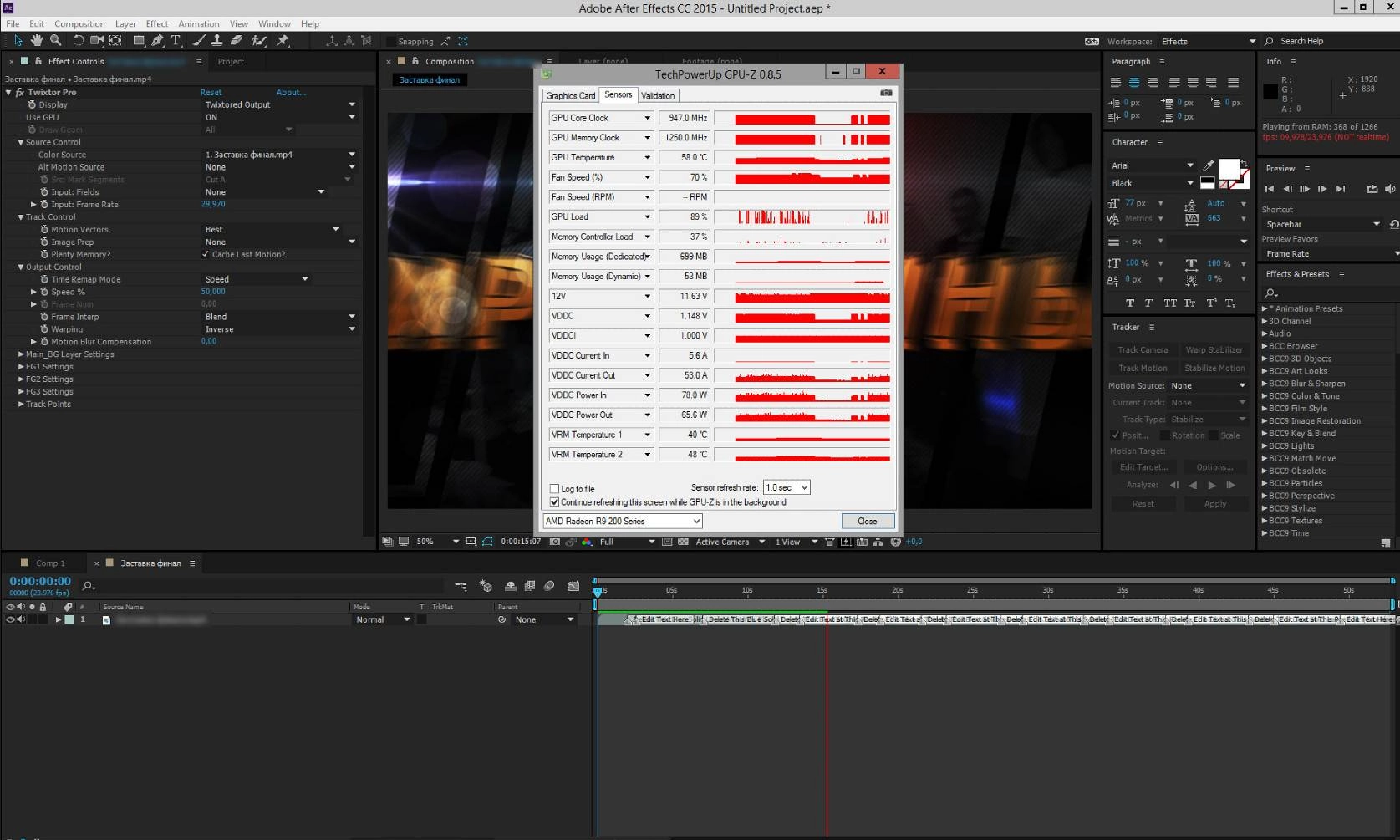Click the timecode 0:00:00:00 field
The width and height of the screenshot is (1400, 840).
(40, 581)
